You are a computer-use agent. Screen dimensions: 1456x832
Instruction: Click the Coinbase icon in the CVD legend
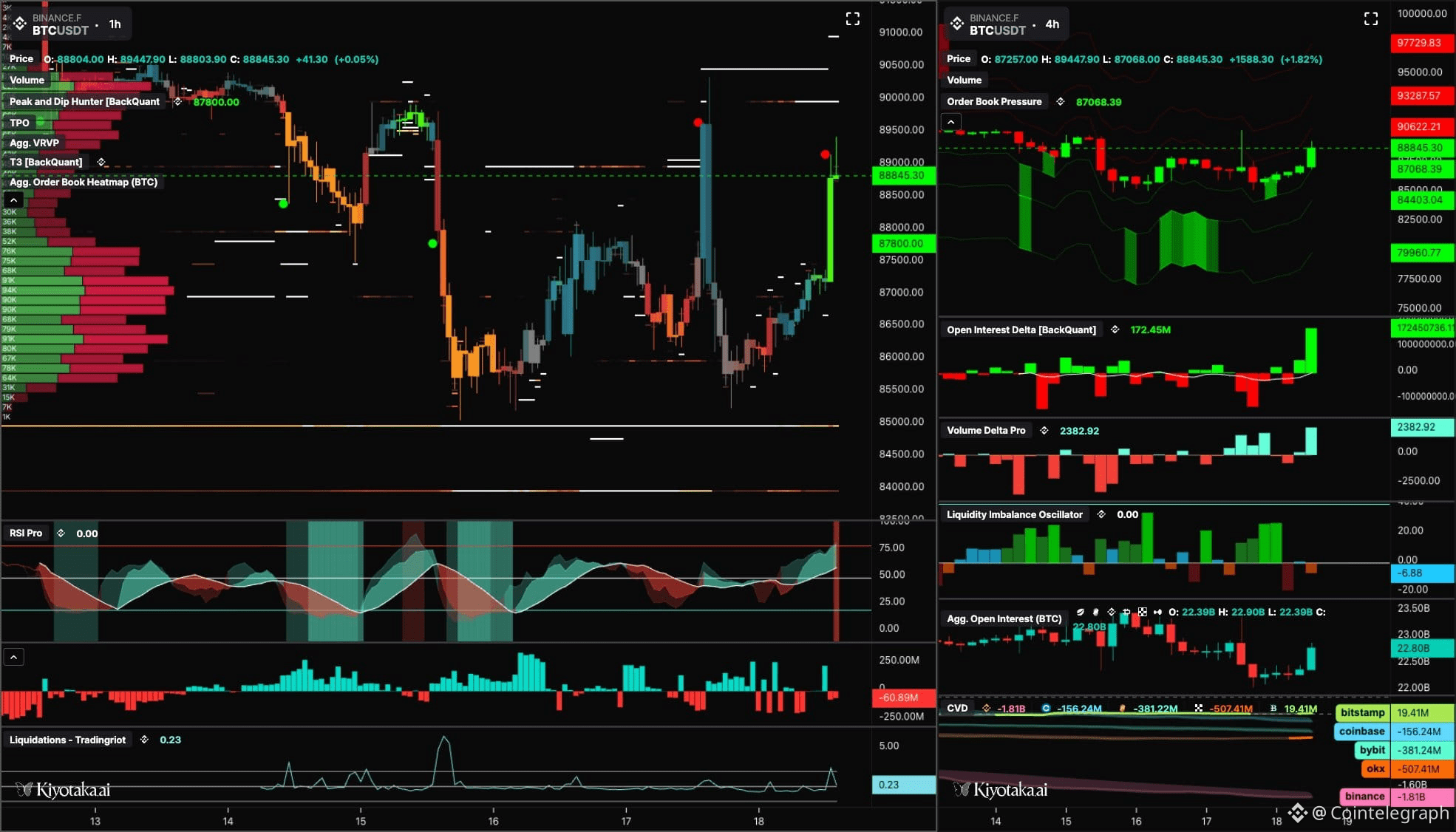(x=1046, y=709)
